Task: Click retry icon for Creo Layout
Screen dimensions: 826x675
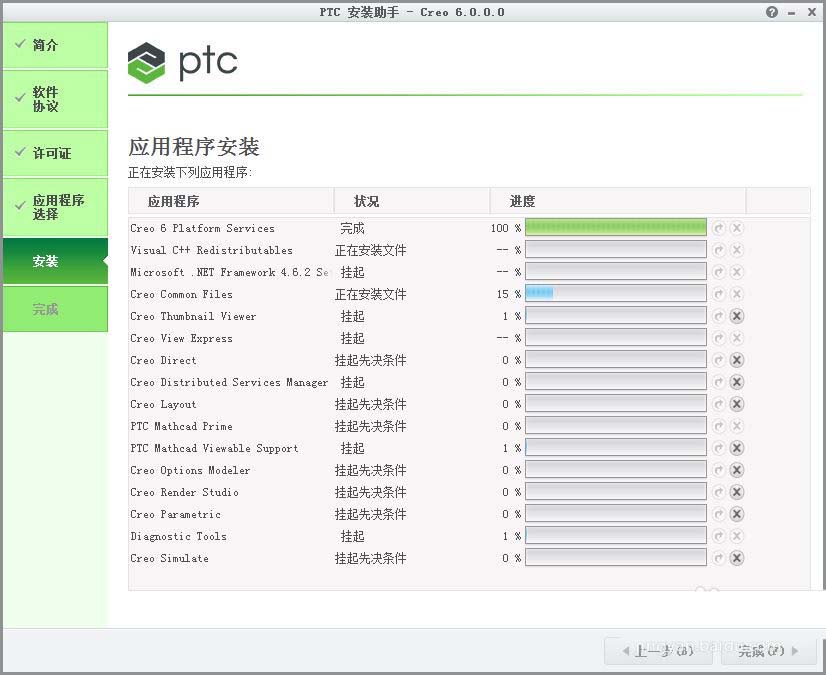Action: (x=719, y=404)
